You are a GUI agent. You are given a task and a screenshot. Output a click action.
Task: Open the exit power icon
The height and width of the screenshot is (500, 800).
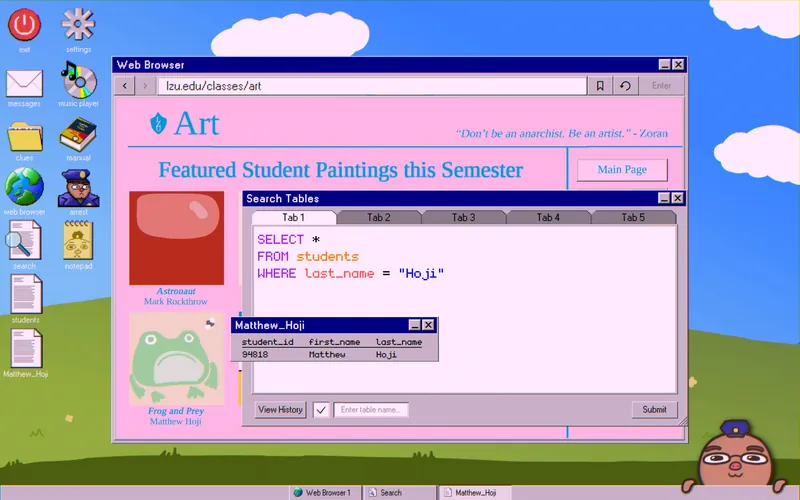coord(24,24)
